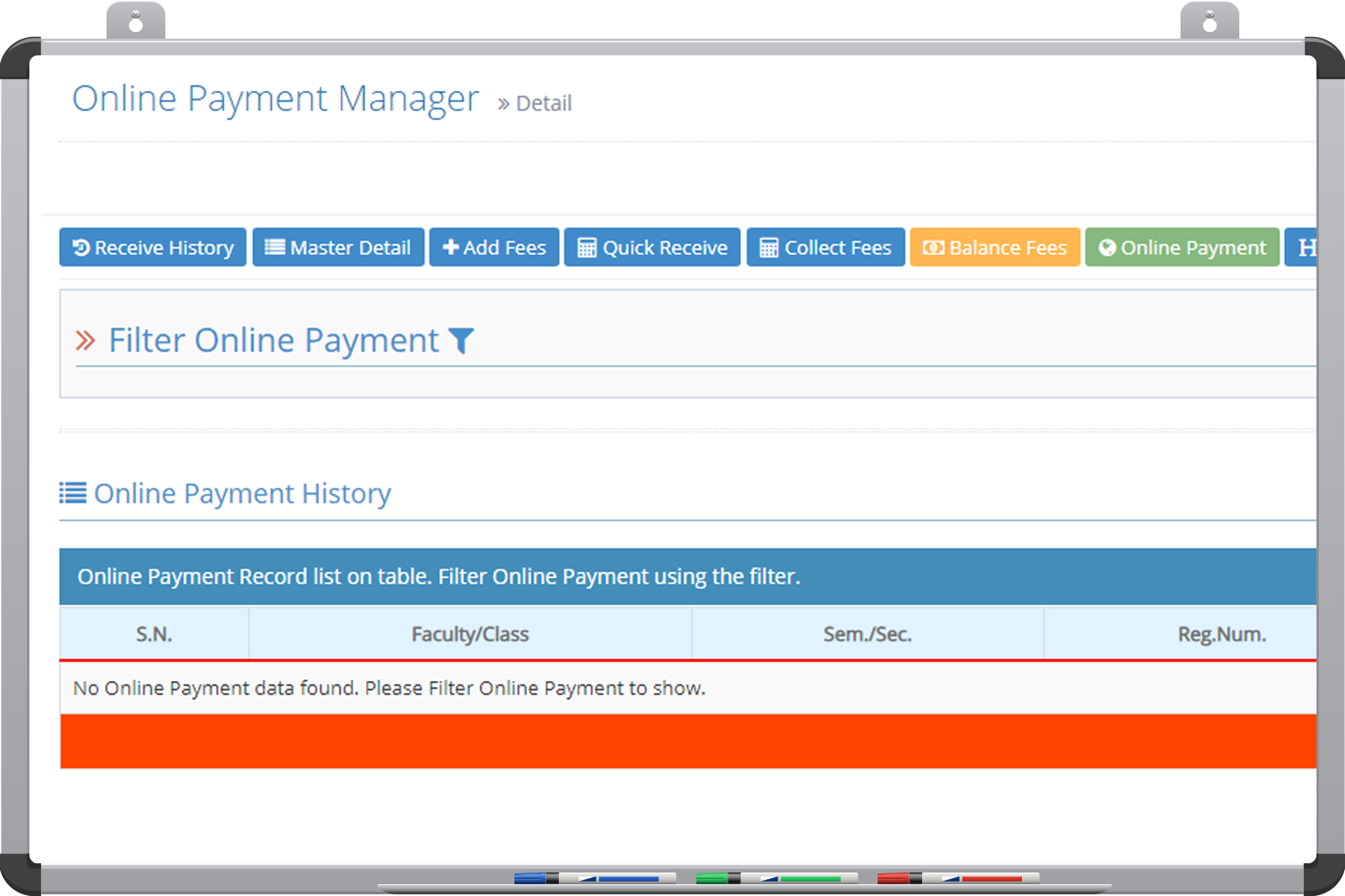Sort by the S.N. column header
This screenshot has width=1345, height=896.
tap(154, 634)
